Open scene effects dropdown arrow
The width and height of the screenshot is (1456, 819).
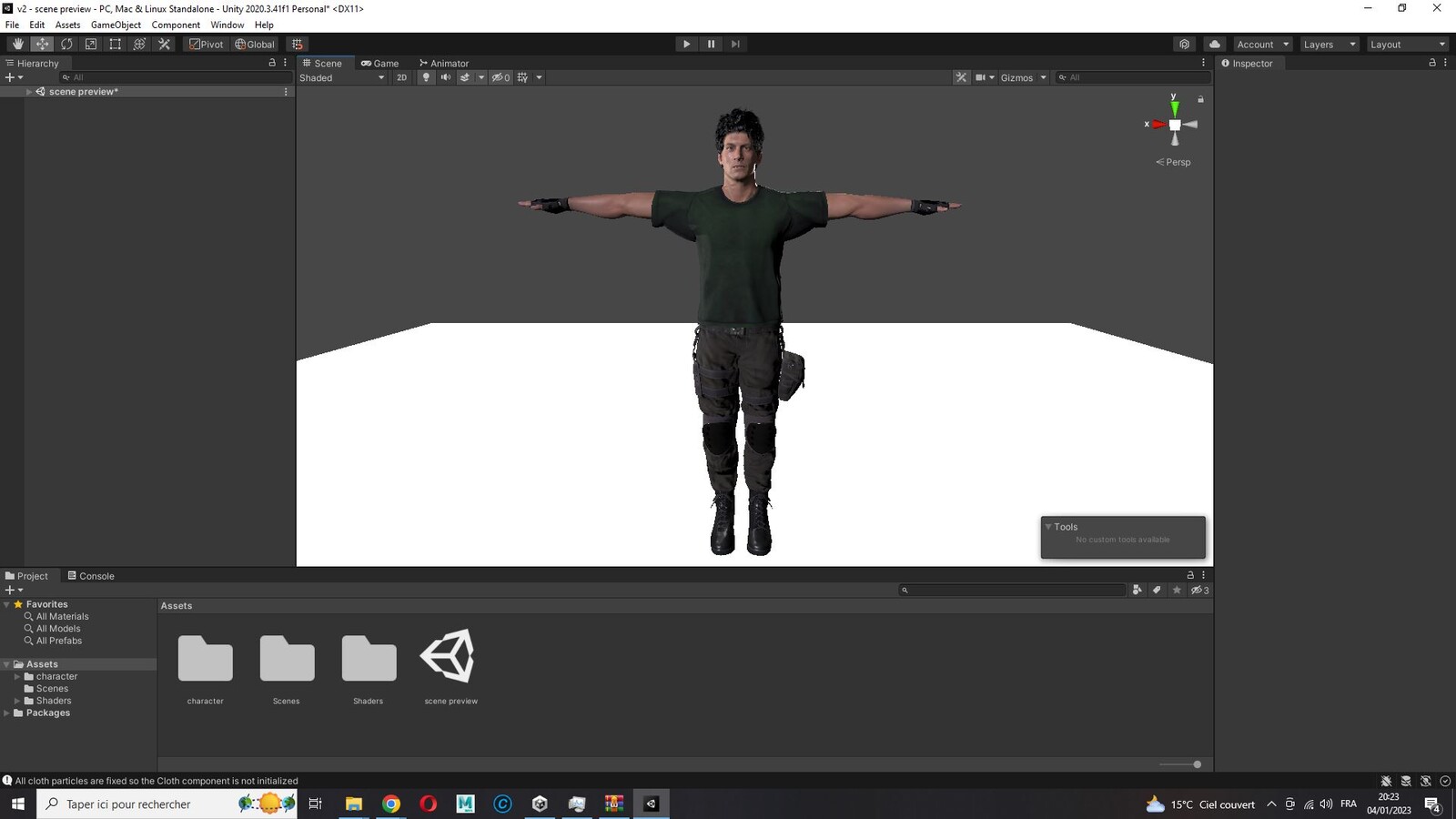click(481, 77)
